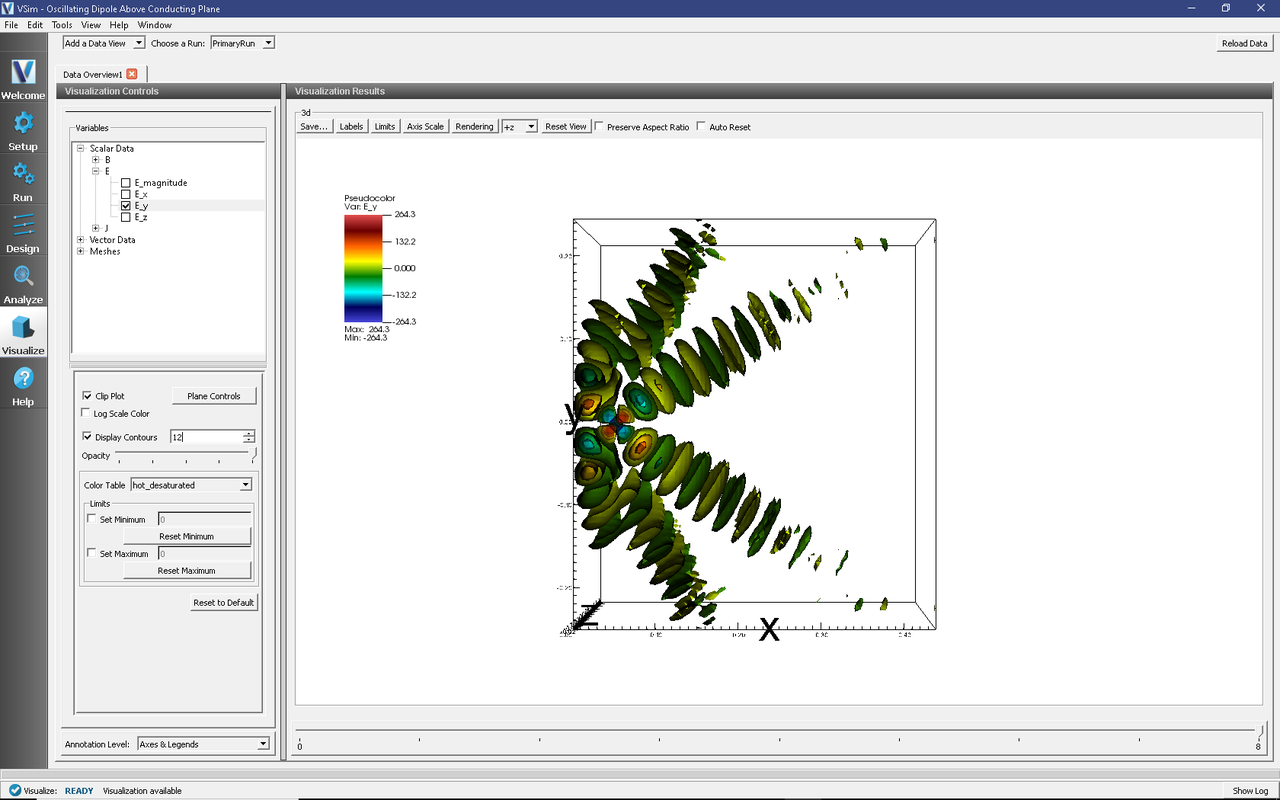Viewport: 1280px width, 800px height.
Task: Open the Color Table dropdown
Action: [x=191, y=485]
